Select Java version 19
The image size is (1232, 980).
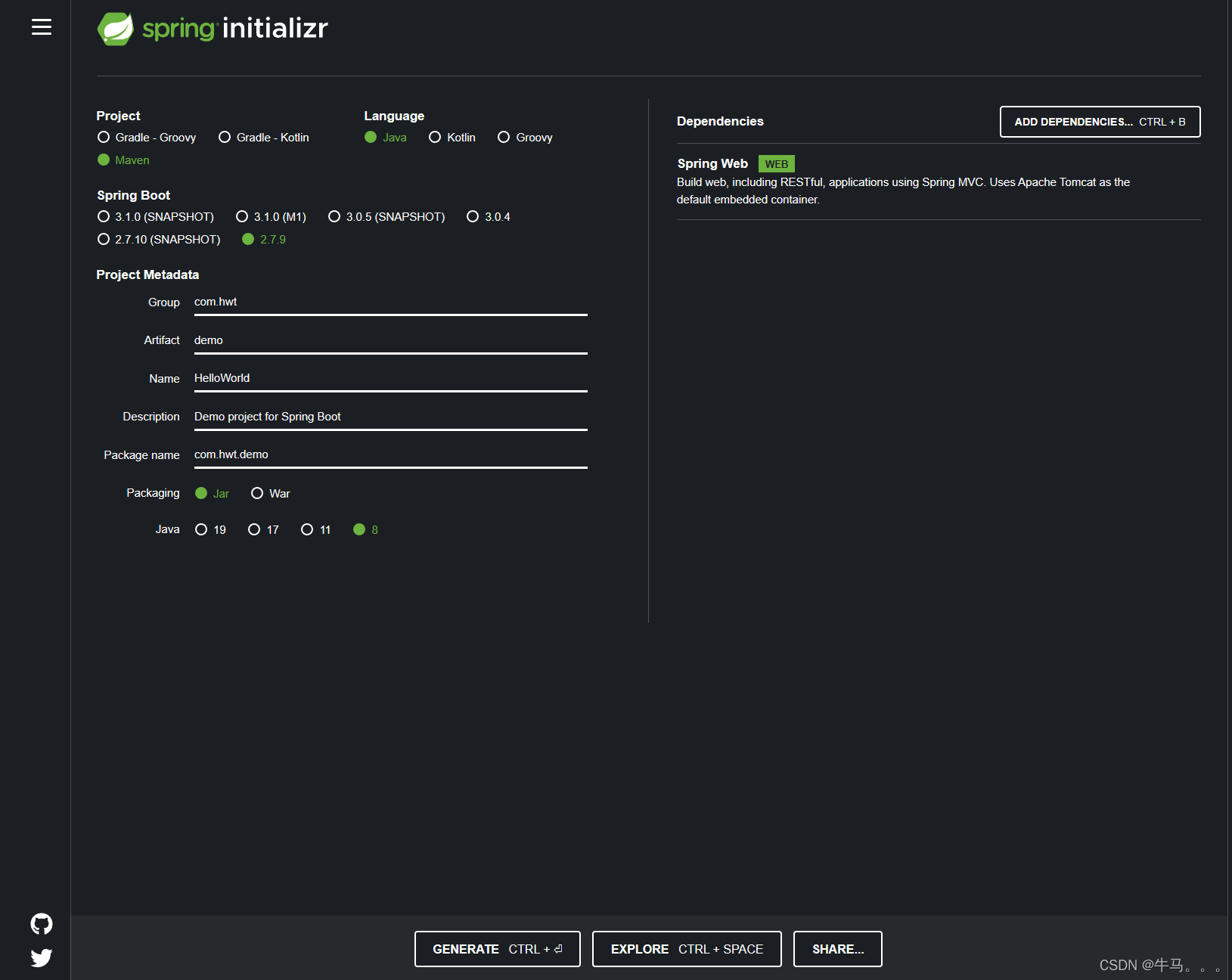[x=211, y=529]
